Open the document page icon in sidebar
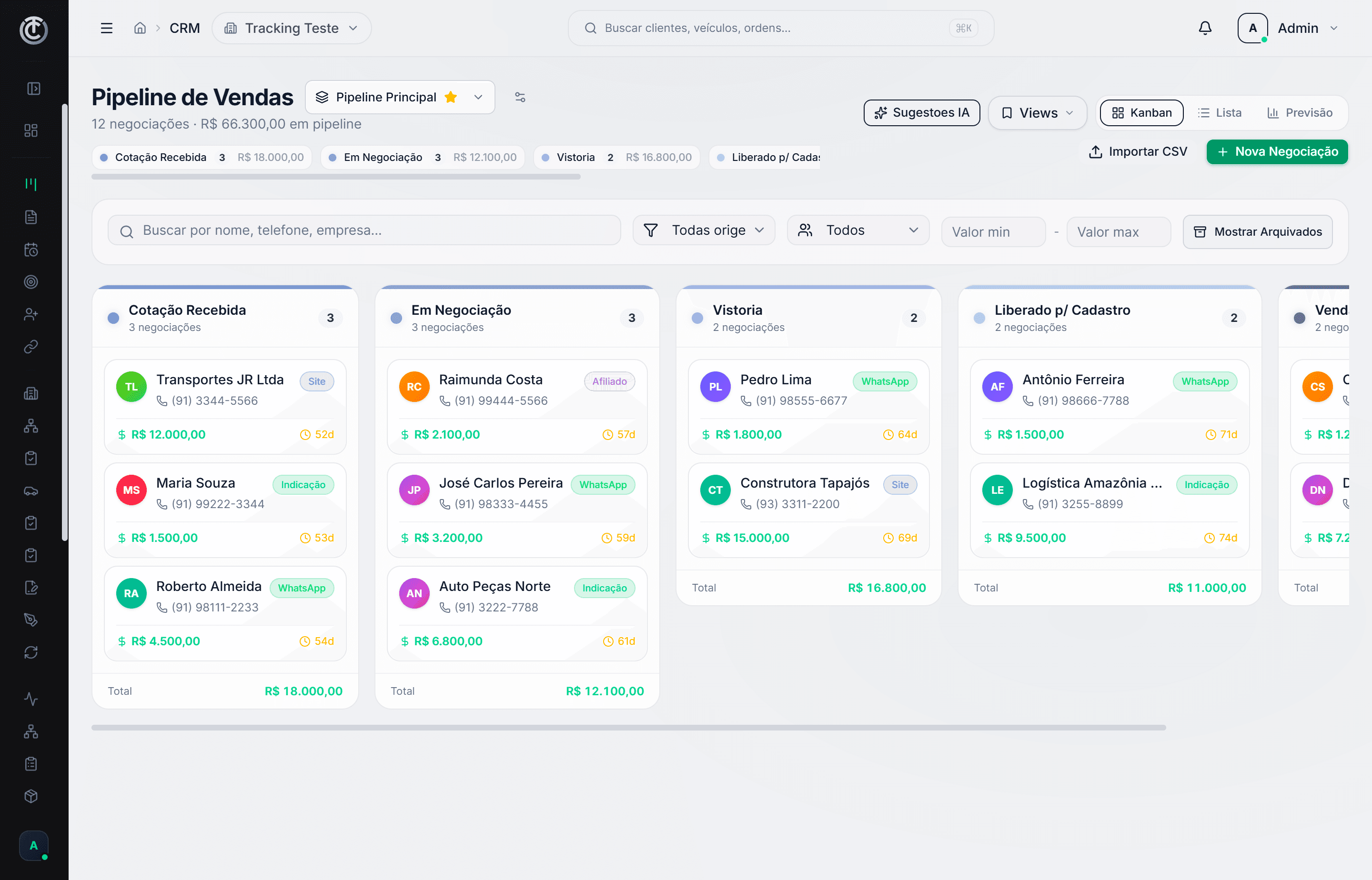The height and width of the screenshot is (880, 1372). [31, 217]
